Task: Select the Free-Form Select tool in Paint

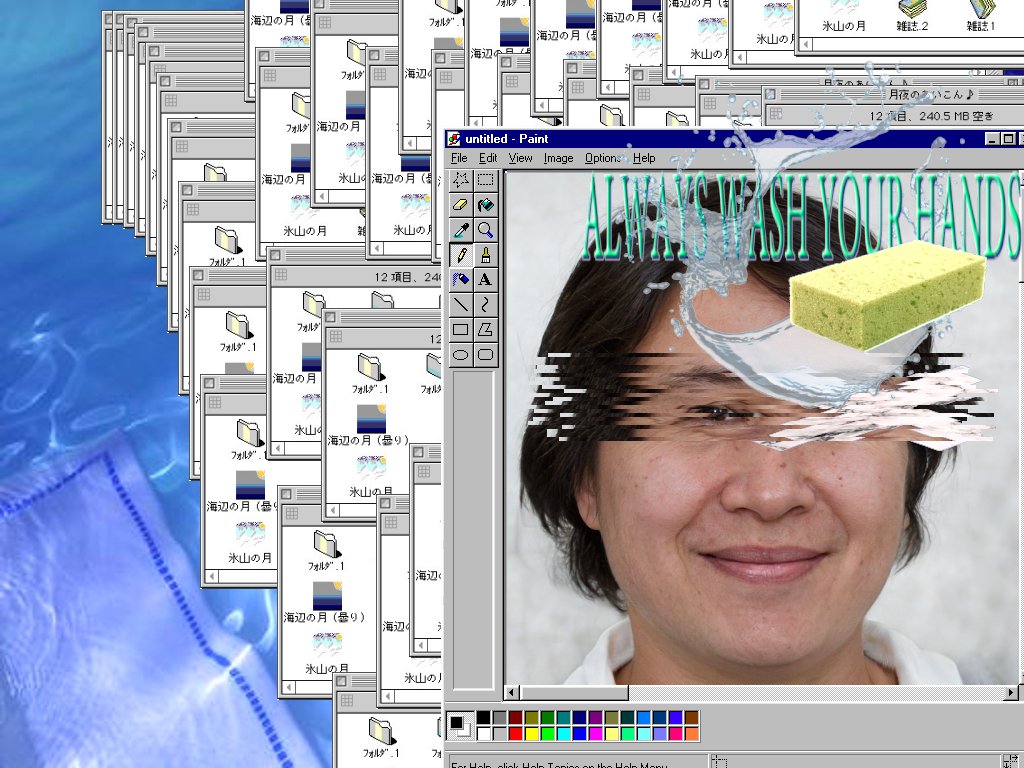Action: [x=460, y=180]
